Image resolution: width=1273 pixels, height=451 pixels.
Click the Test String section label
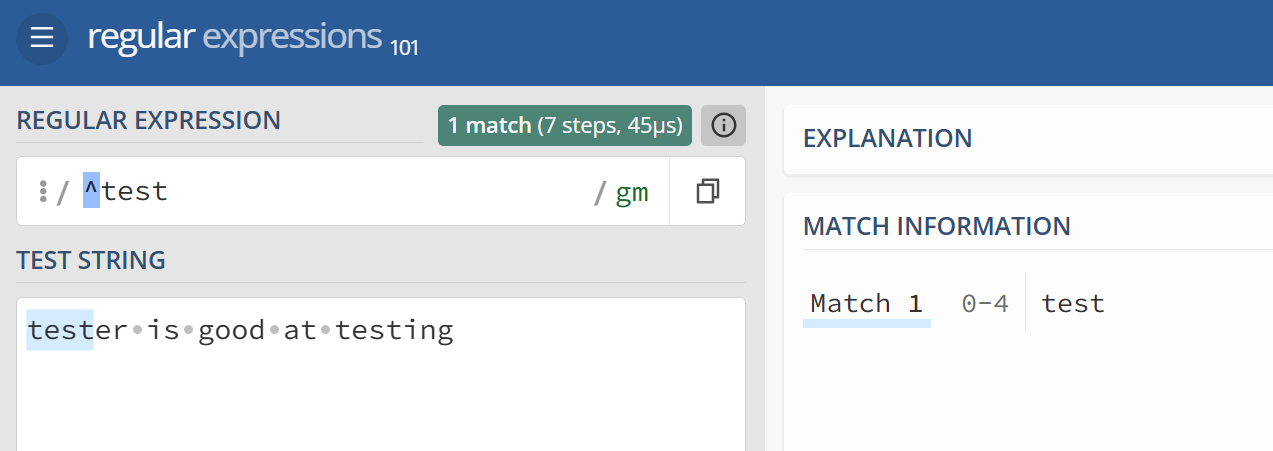click(91, 261)
